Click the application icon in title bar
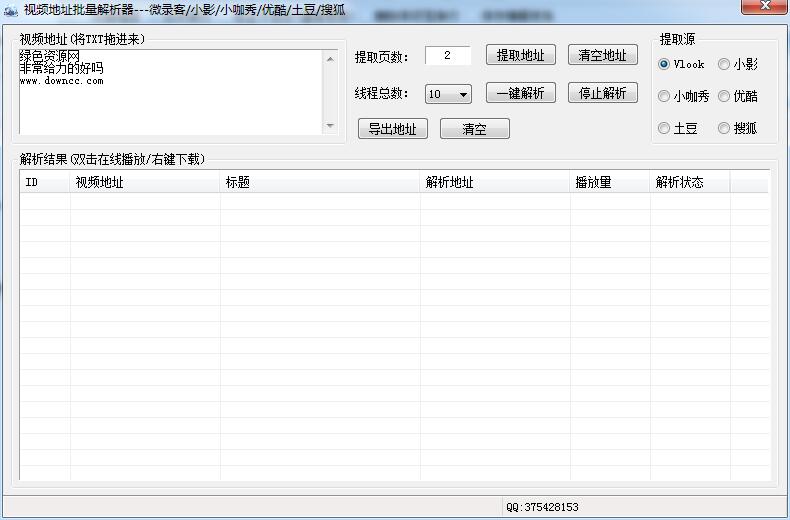Image resolution: width=790 pixels, height=520 pixels. 11,11
